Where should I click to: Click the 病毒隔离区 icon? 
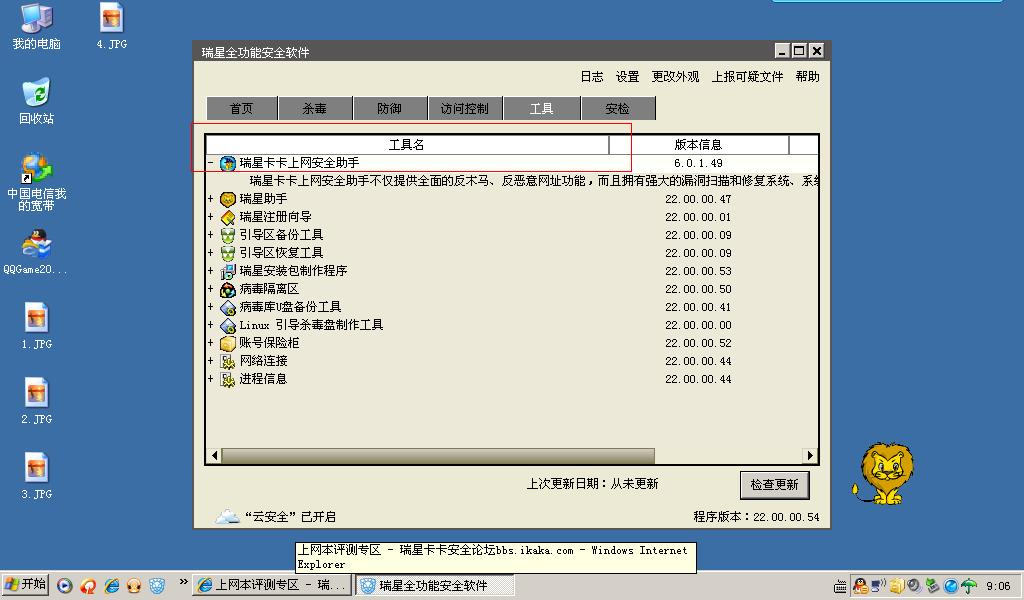pos(227,289)
